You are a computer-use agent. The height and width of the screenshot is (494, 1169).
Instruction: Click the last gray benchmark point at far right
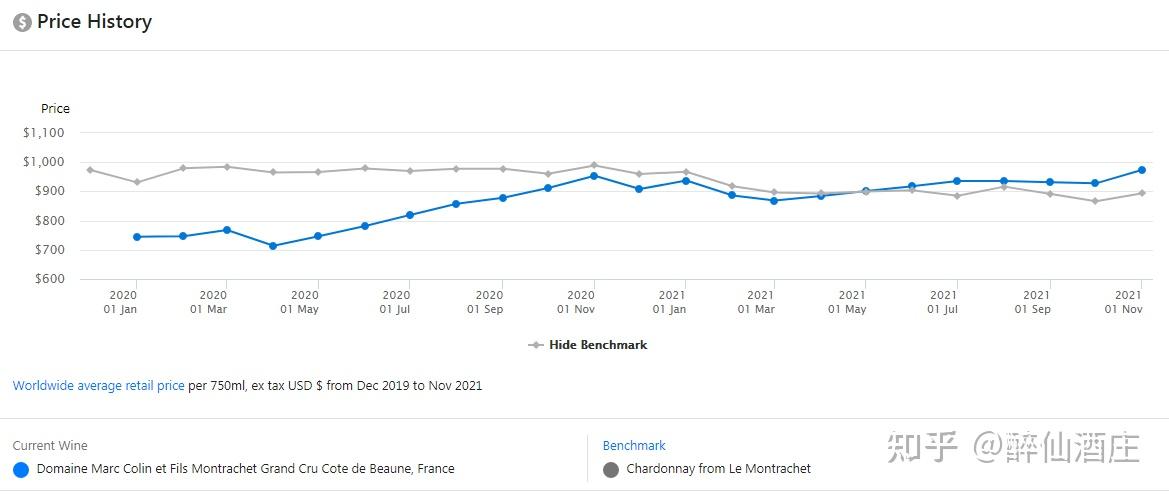(1141, 193)
